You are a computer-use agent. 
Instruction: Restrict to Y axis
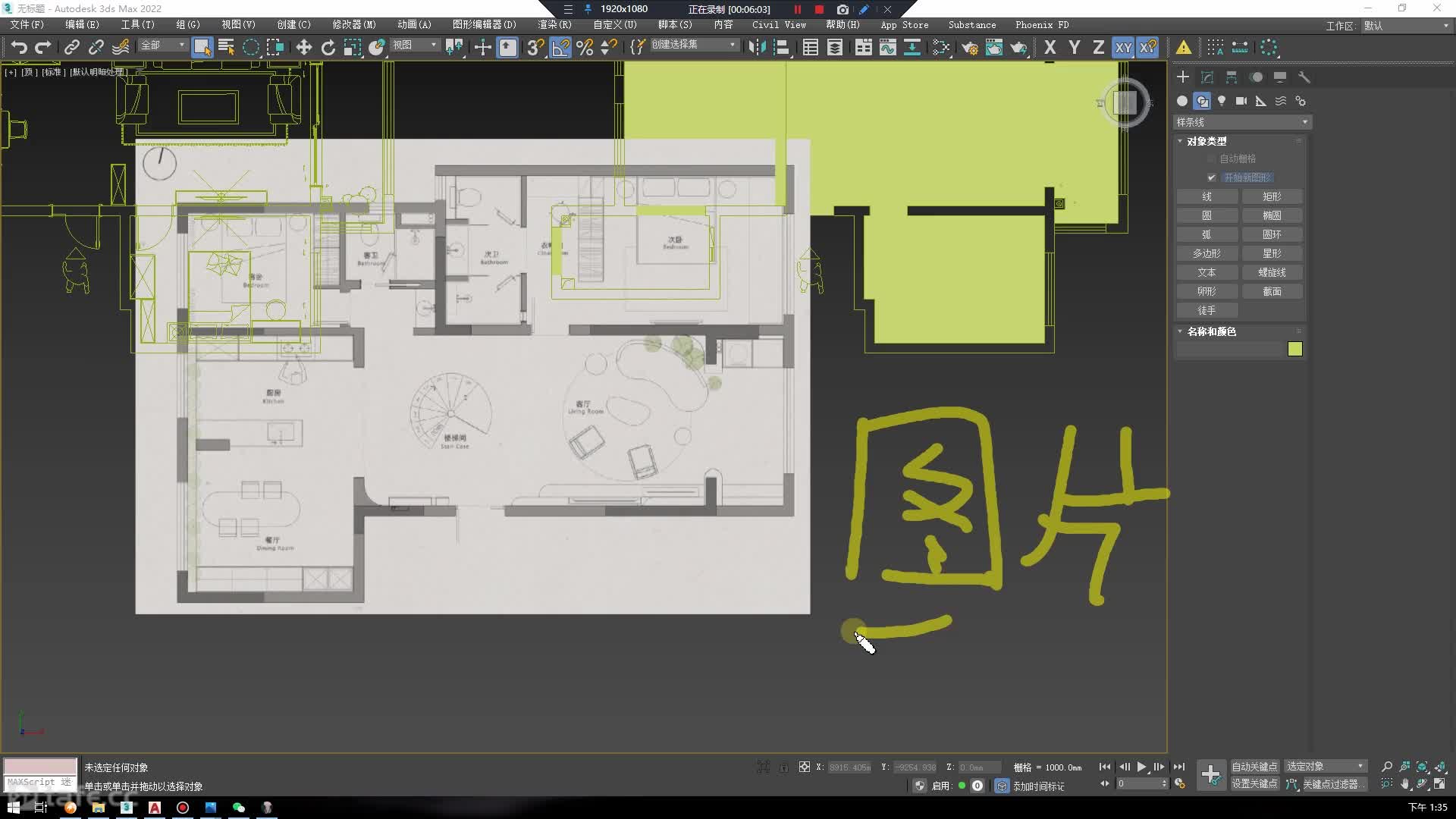coord(1075,47)
